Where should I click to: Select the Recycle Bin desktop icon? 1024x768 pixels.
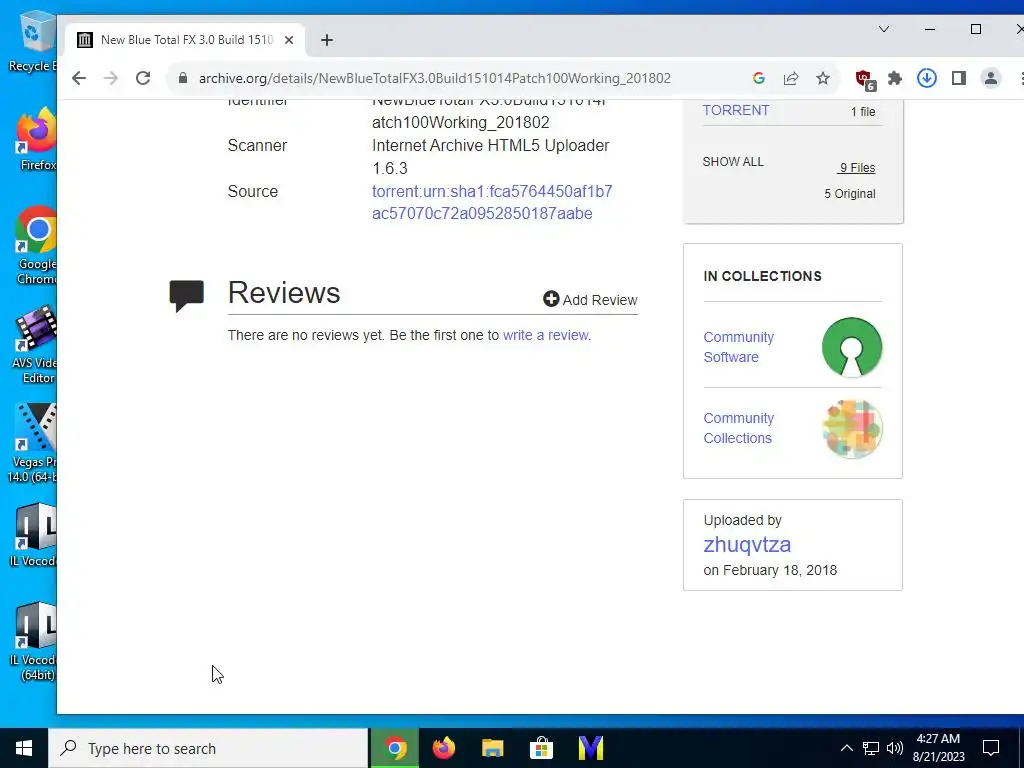(33, 40)
